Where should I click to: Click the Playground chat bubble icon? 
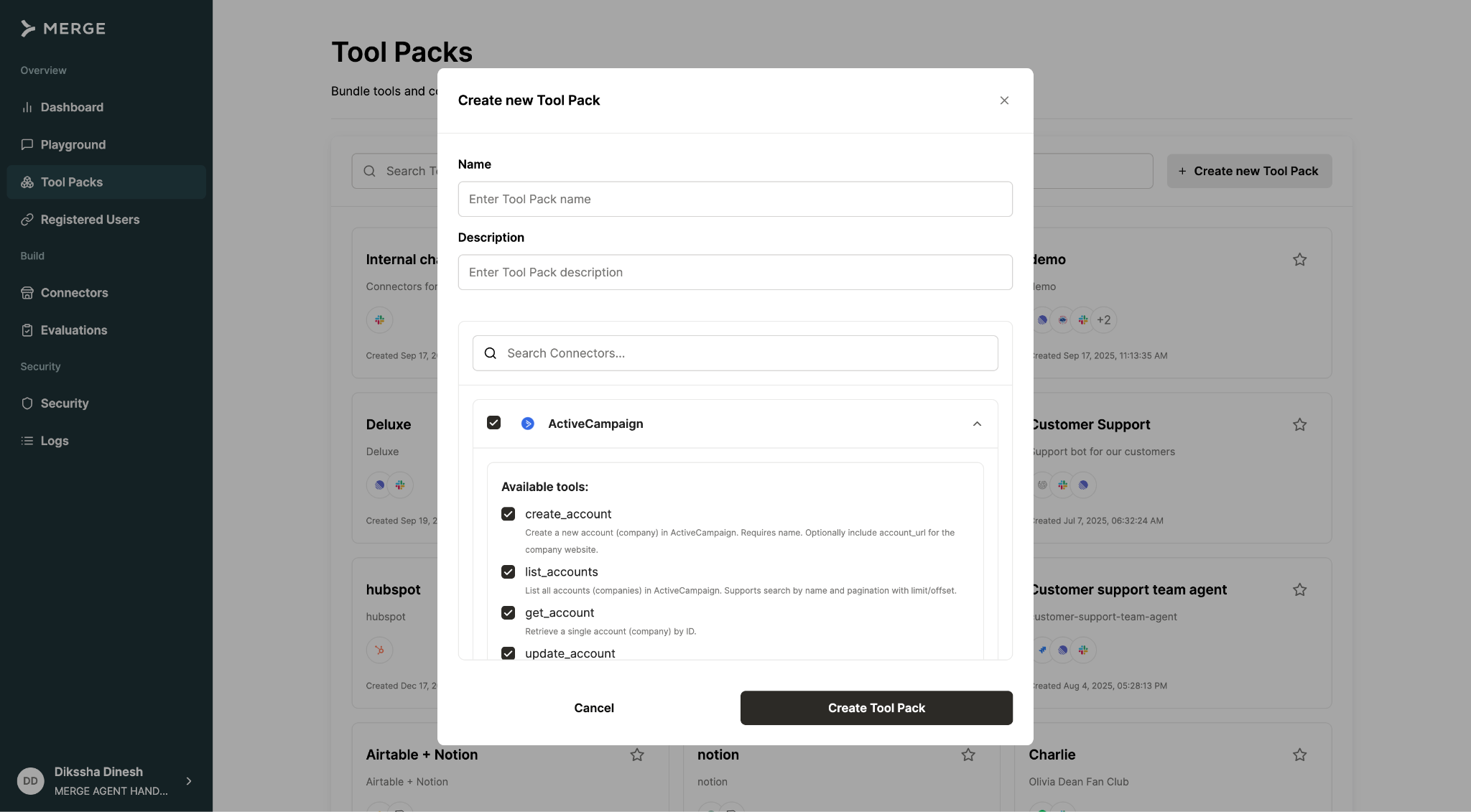coord(27,144)
